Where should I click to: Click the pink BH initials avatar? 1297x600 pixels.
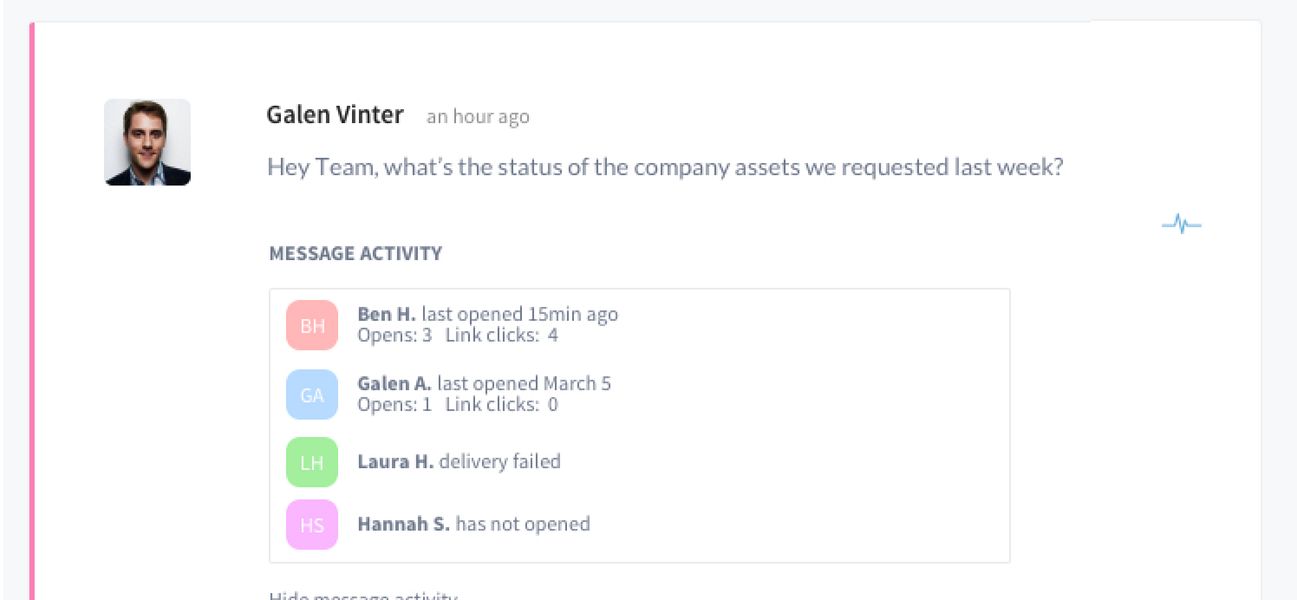tap(312, 325)
